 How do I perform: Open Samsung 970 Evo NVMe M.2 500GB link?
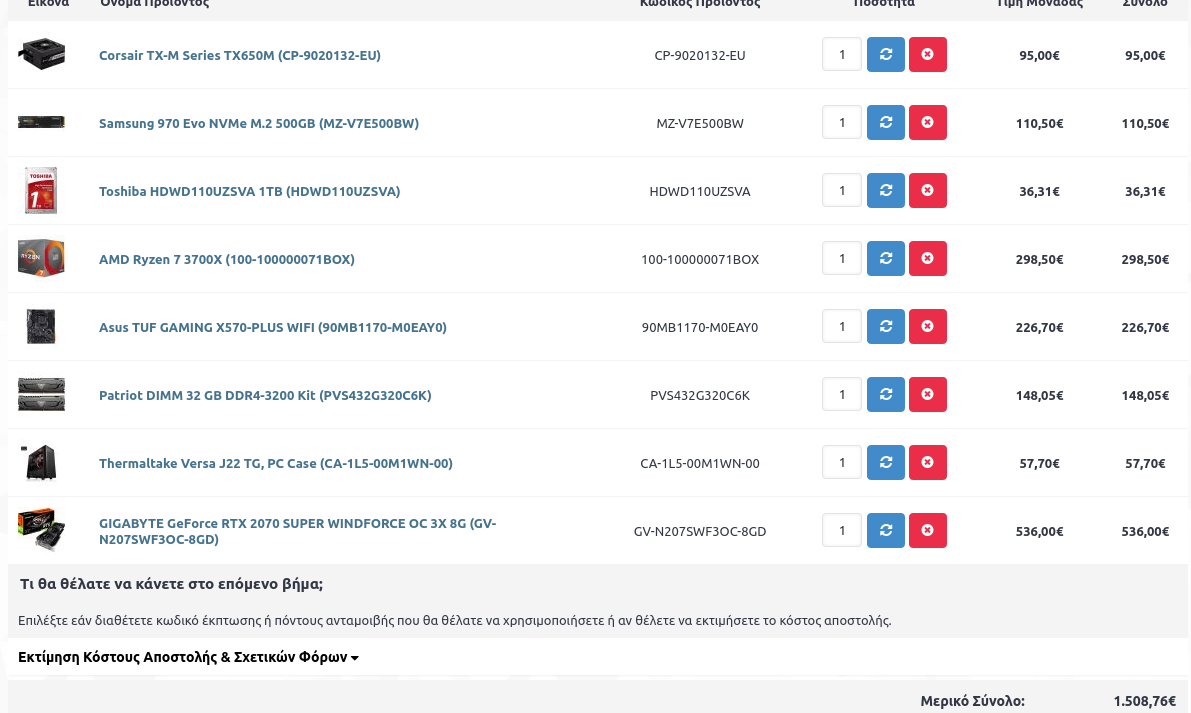tap(259, 123)
